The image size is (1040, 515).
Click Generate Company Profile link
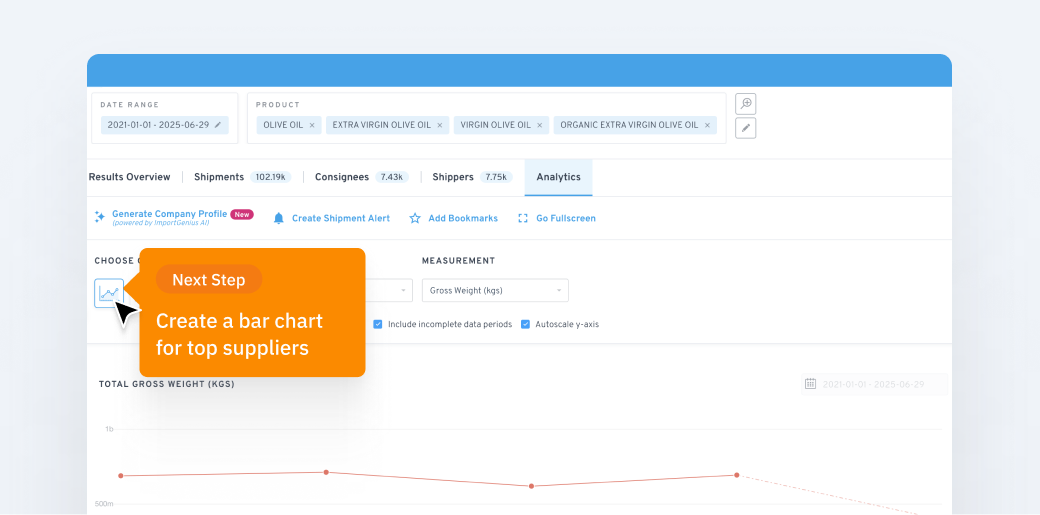tap(169, 214)
